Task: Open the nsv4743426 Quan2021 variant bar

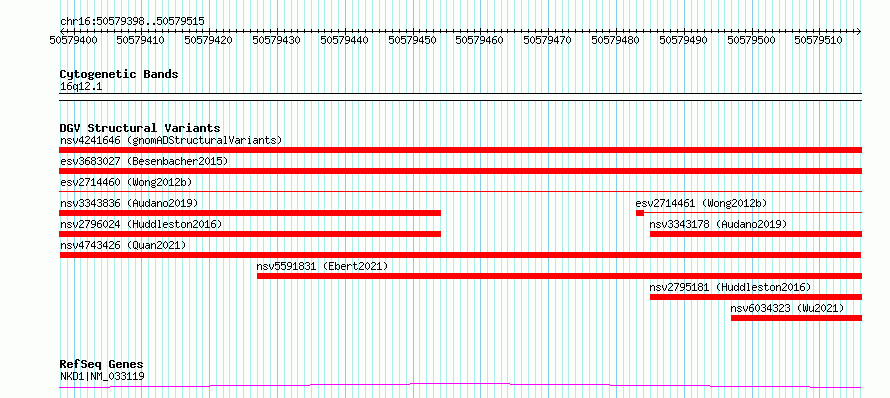Action: pyautogui.click(x=460, y=255)
